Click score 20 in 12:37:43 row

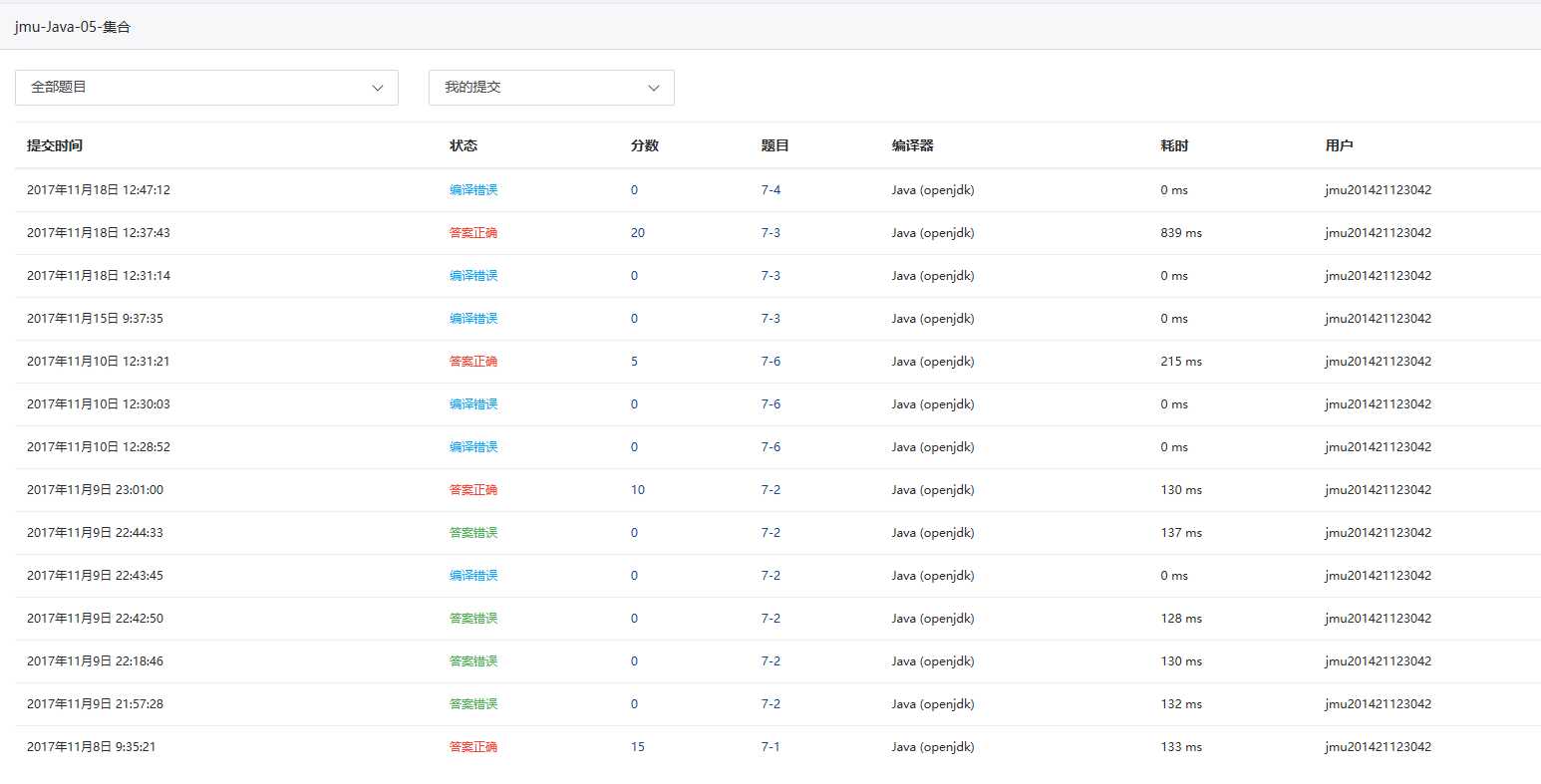[638, 233]
